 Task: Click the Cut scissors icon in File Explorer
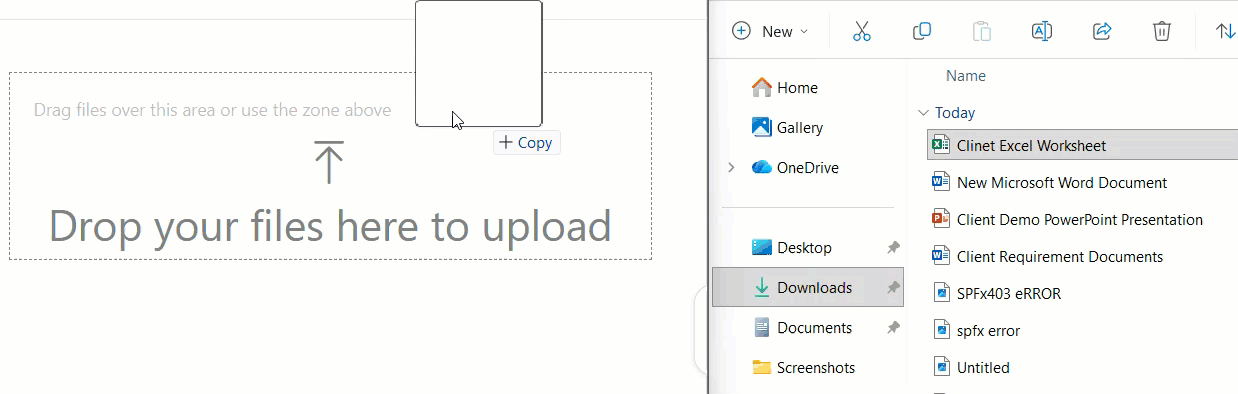click(862, 31)
